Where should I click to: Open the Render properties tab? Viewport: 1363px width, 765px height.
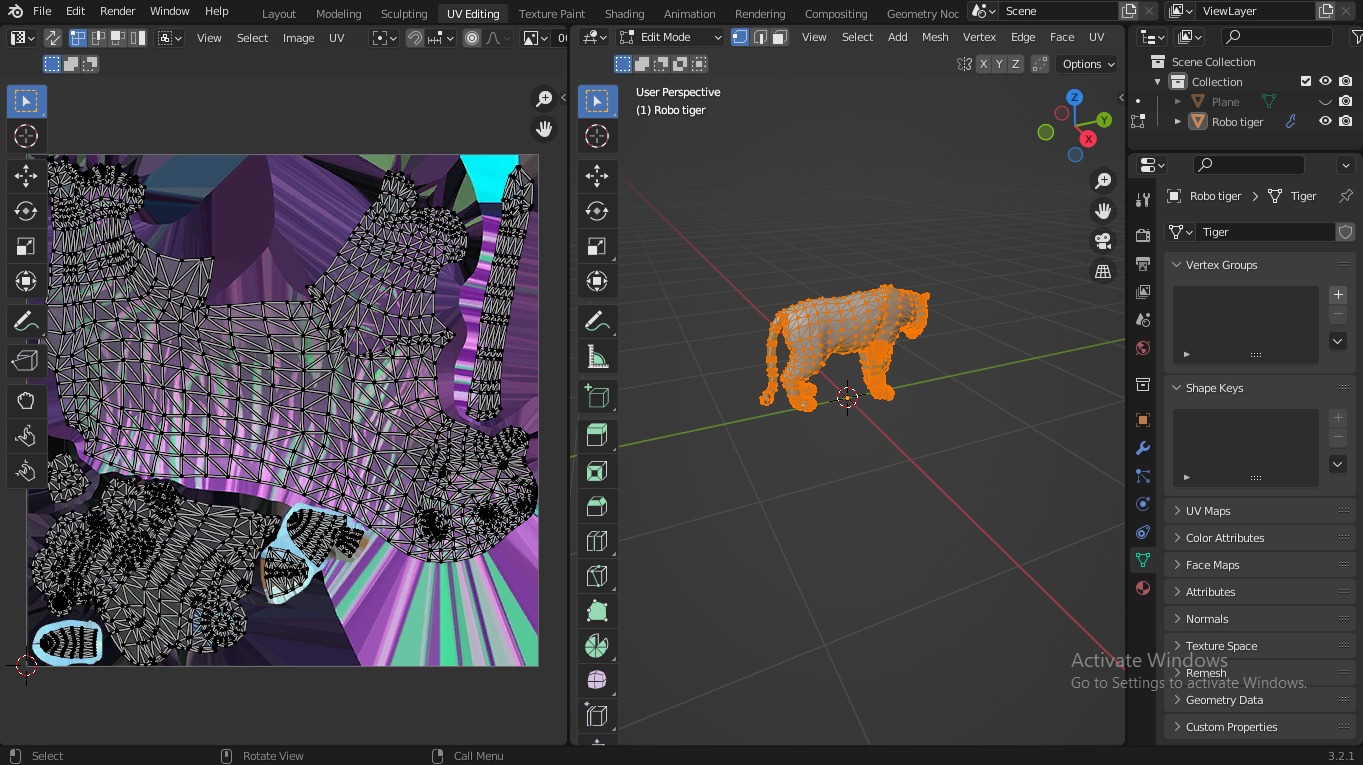click(x=1143, y=235)
